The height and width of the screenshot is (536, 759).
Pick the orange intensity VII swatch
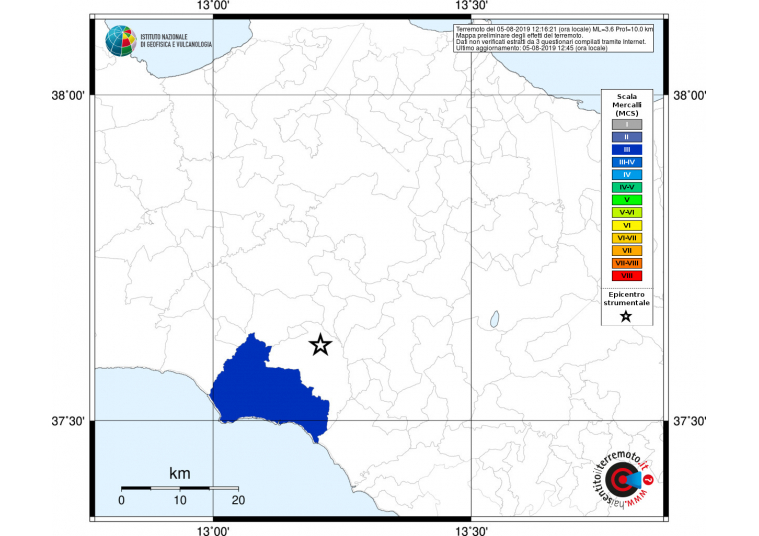(x=626, y=250)
